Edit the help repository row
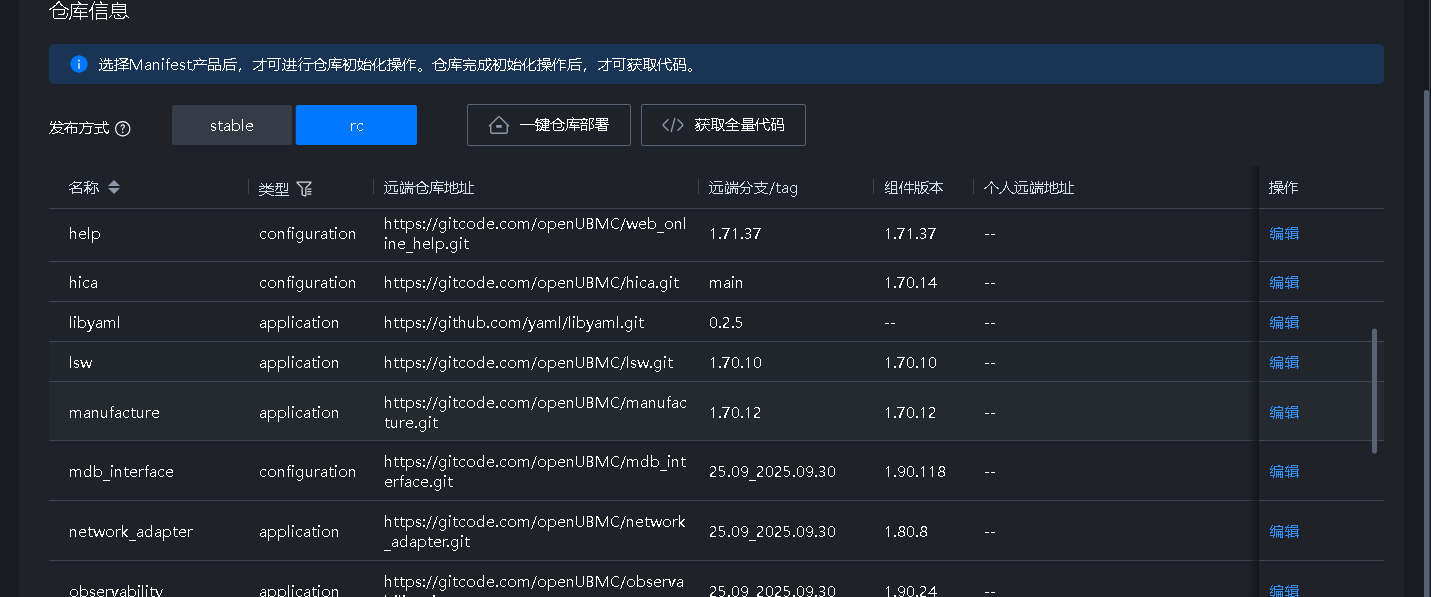1431x597 pixels. [1284, 234]
